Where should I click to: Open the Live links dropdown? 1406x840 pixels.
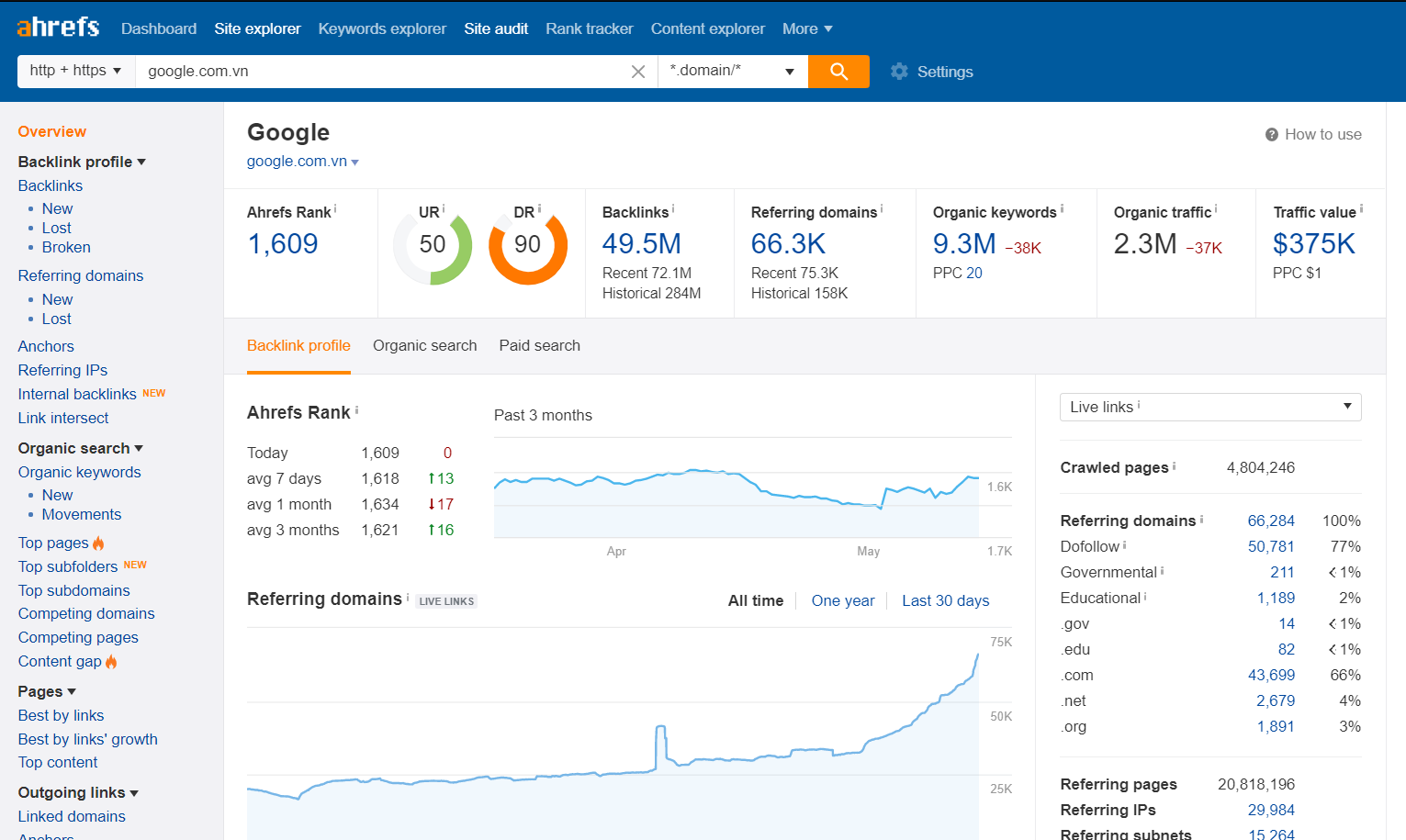(1209, 407)
